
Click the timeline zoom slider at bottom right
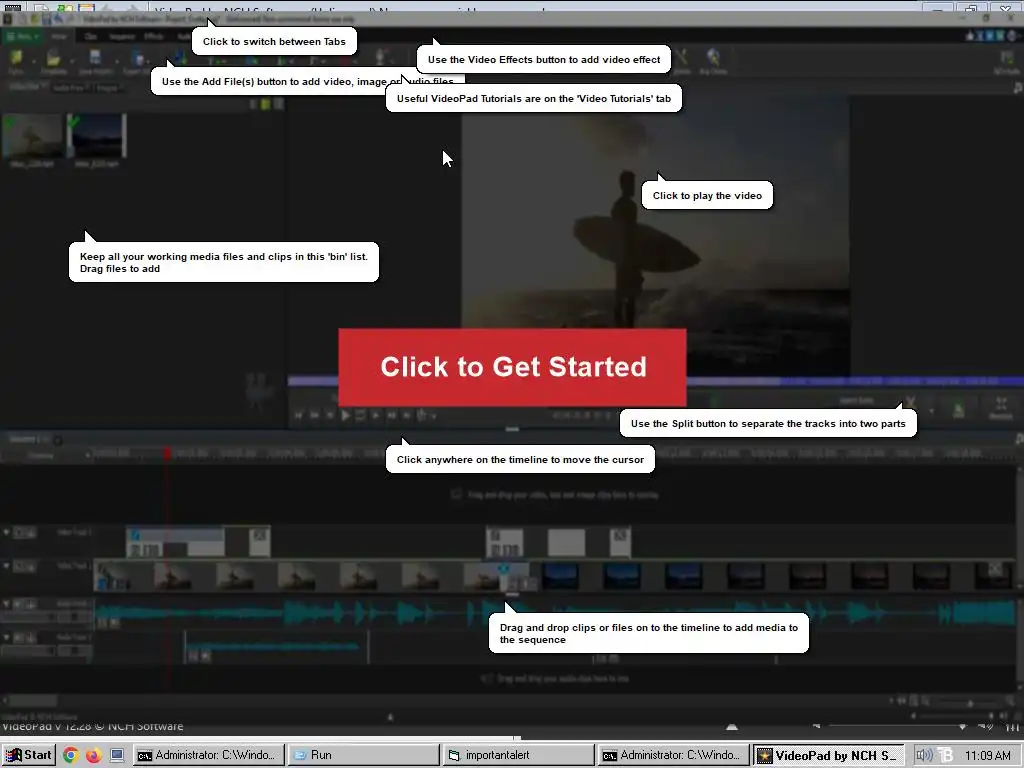(970, 703)
